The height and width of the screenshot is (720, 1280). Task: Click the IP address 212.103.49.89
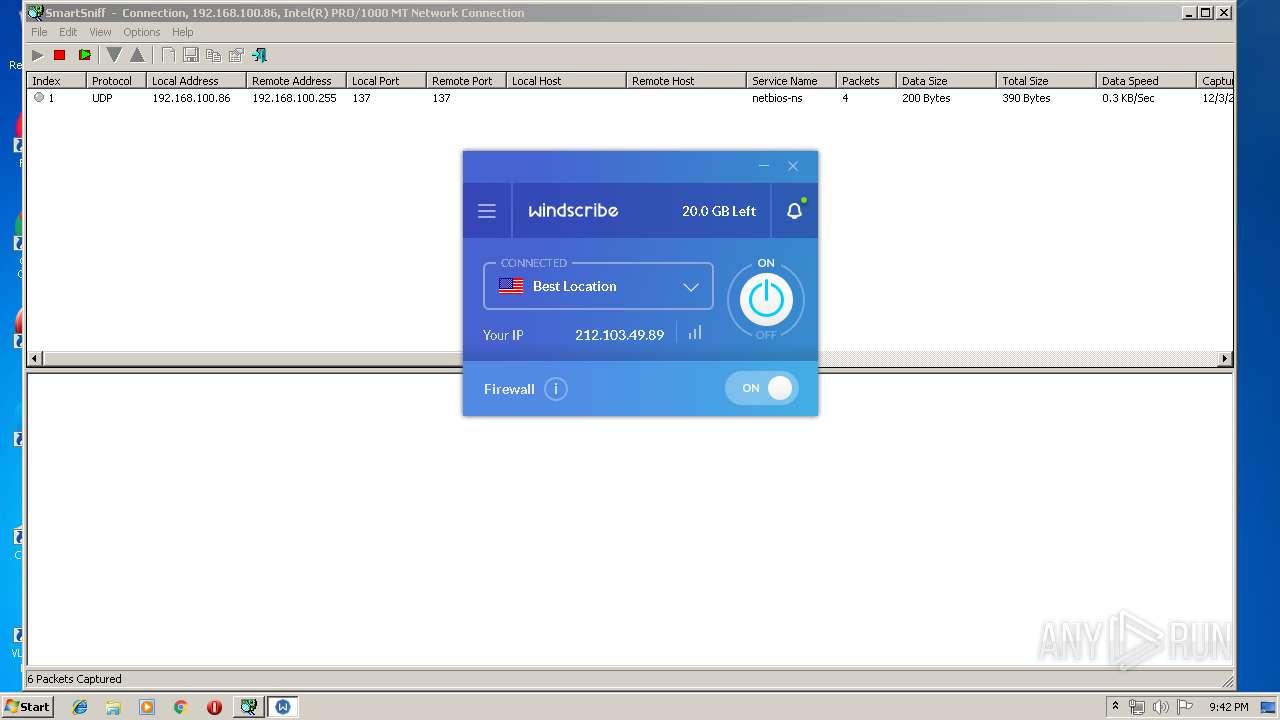[x=619, y=335]
